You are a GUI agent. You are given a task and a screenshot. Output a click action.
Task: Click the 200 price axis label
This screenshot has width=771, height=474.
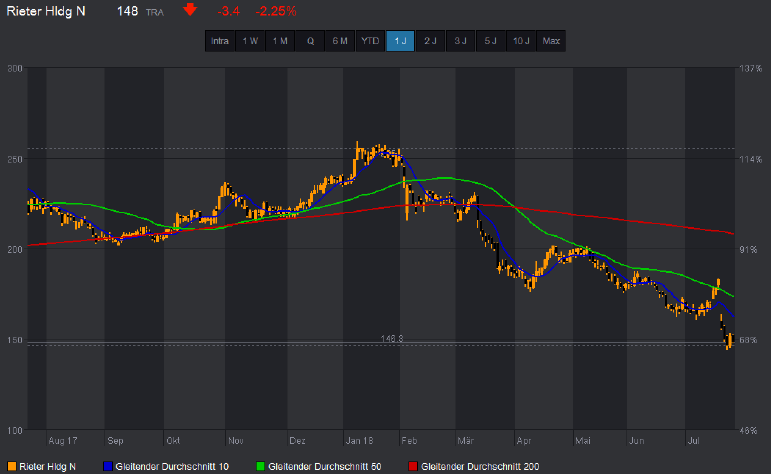click(x=15, y=250)
